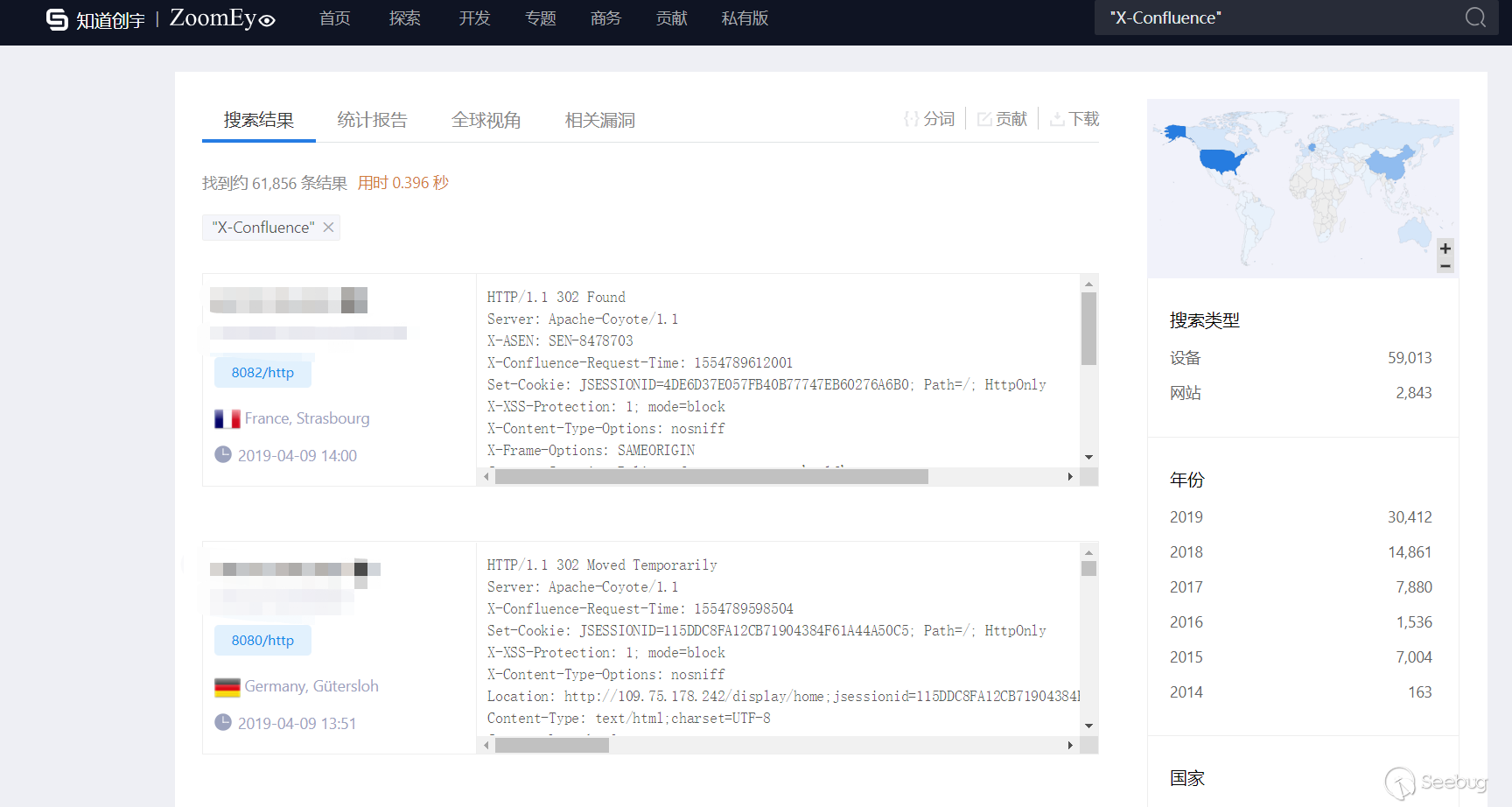The width and height of the screenshot is (1512, 807).
Task: Click the "HTTP/1.1 302 Found" banner line
Action: 556,298
